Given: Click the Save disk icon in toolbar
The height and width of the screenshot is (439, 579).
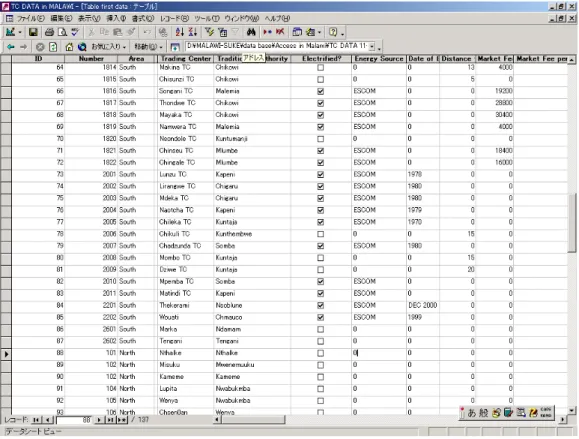Looking at the screenshot, I should tap(33, 32).
